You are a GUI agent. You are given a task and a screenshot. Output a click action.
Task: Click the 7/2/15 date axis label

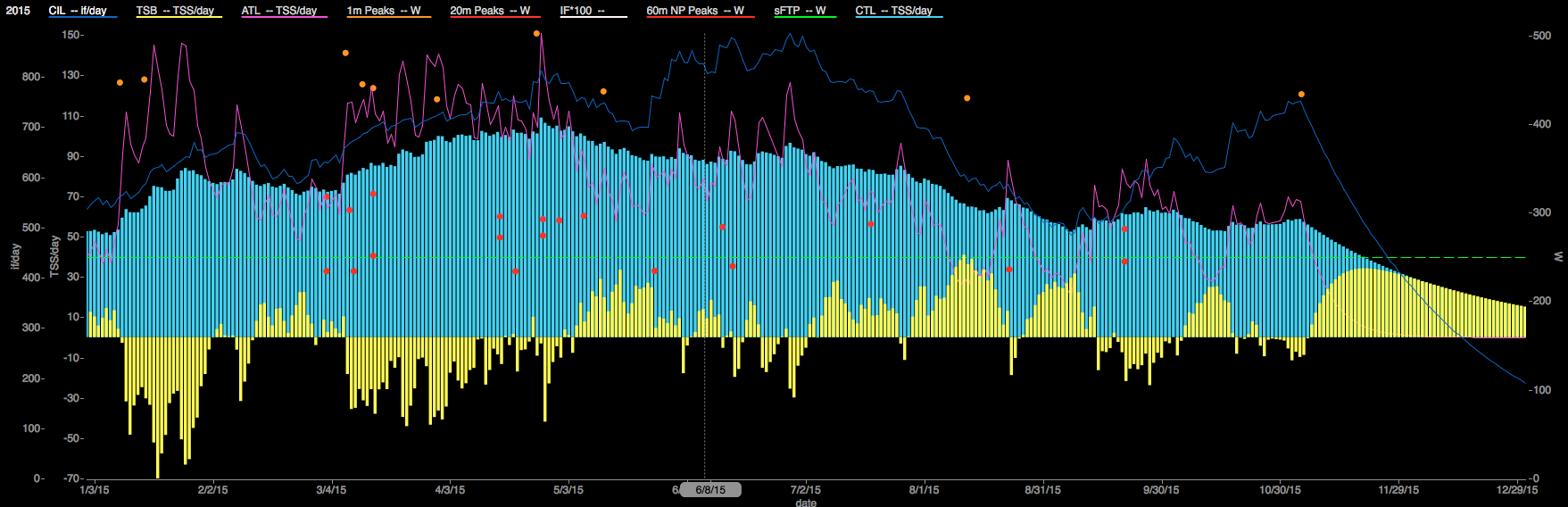pyautogui.click(x=806, y=490)
